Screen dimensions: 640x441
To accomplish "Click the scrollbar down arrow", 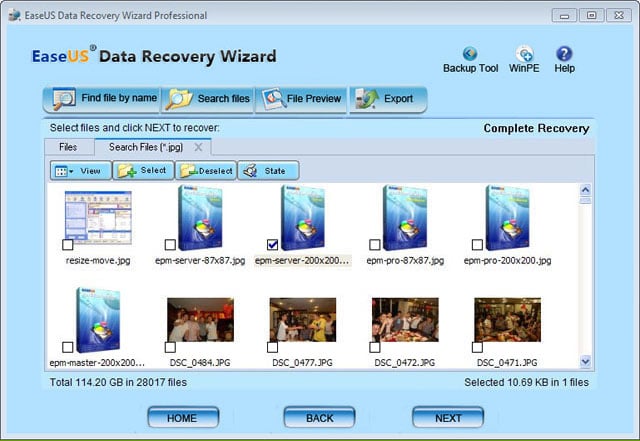I will coord(585,361).
